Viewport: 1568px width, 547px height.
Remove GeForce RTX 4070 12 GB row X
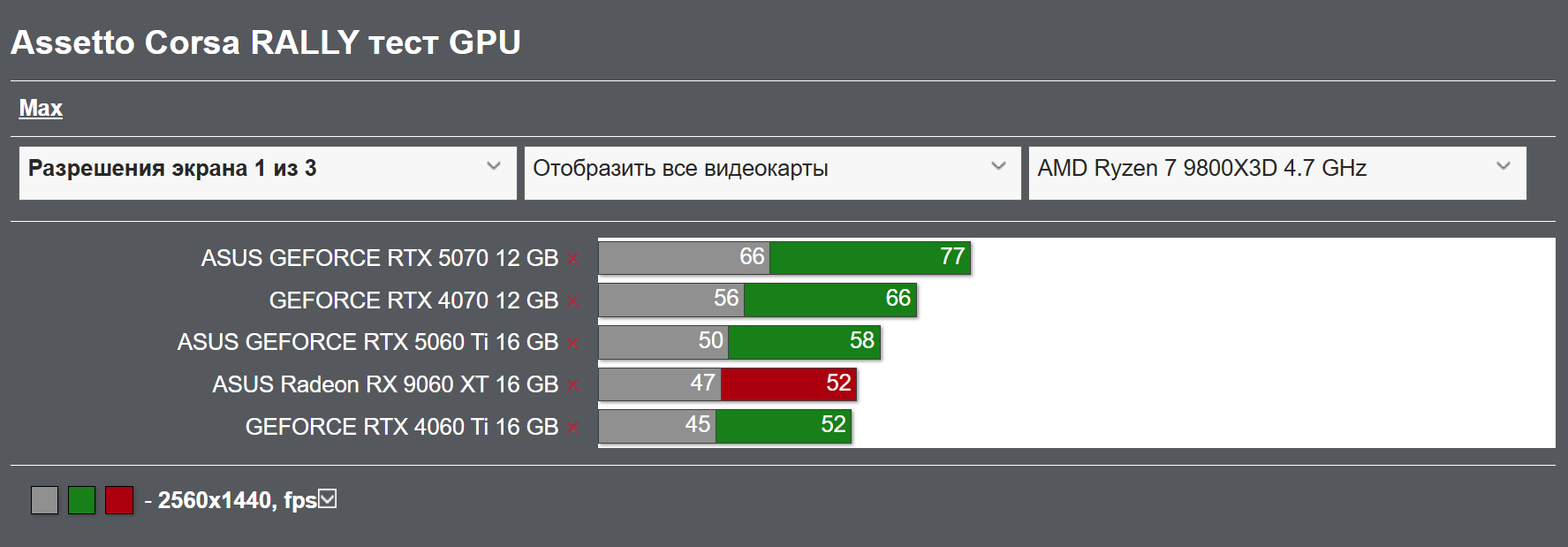point(572,301)
